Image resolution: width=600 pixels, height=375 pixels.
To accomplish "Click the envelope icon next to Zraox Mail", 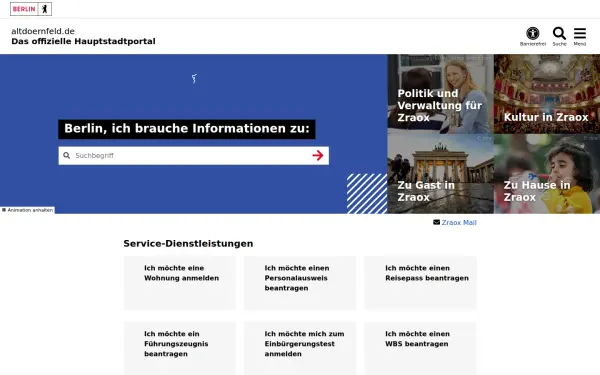I will (436, 222).
